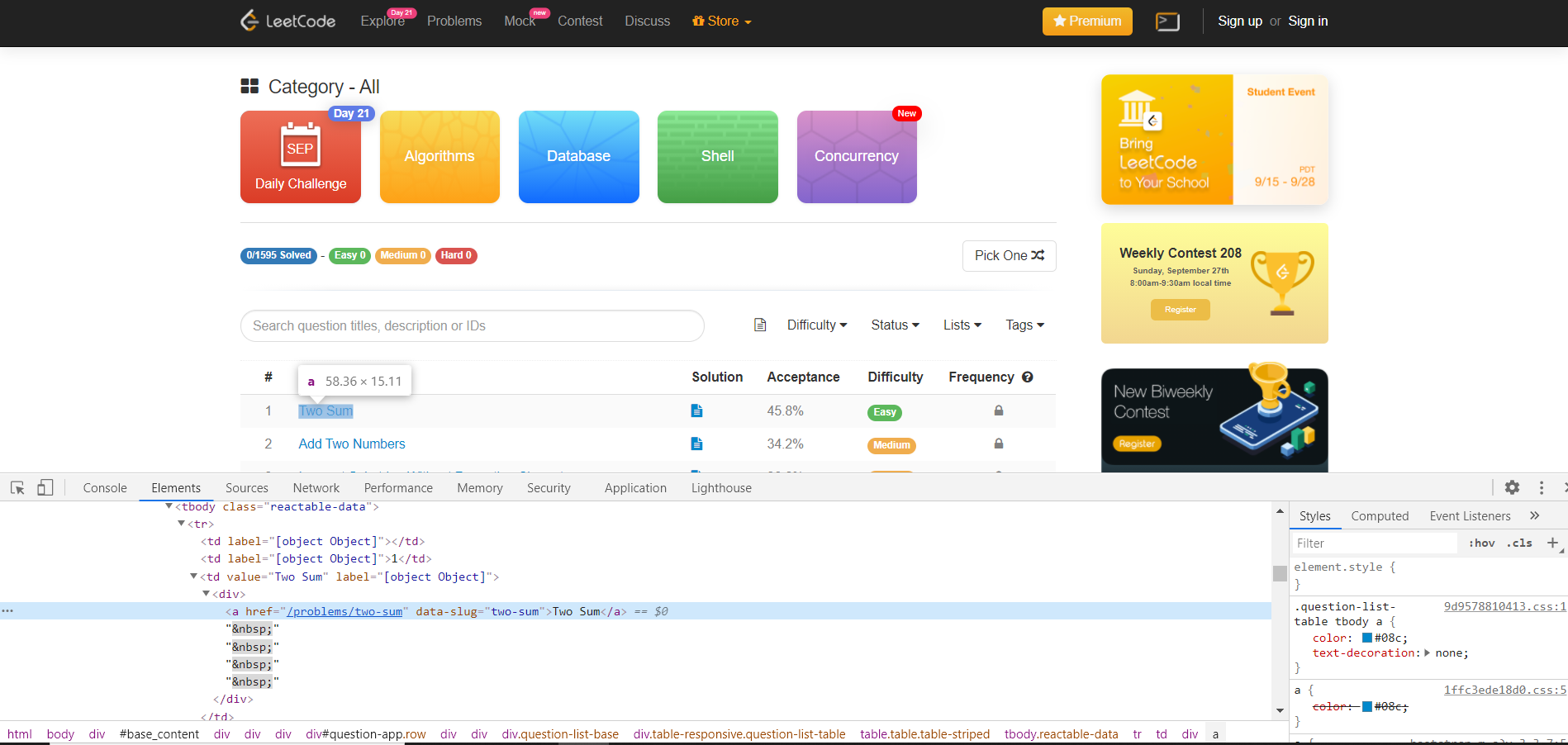This screenshot has width=1568, height=745.
Task: Click the Sign in link
Action: (1308, 21)
